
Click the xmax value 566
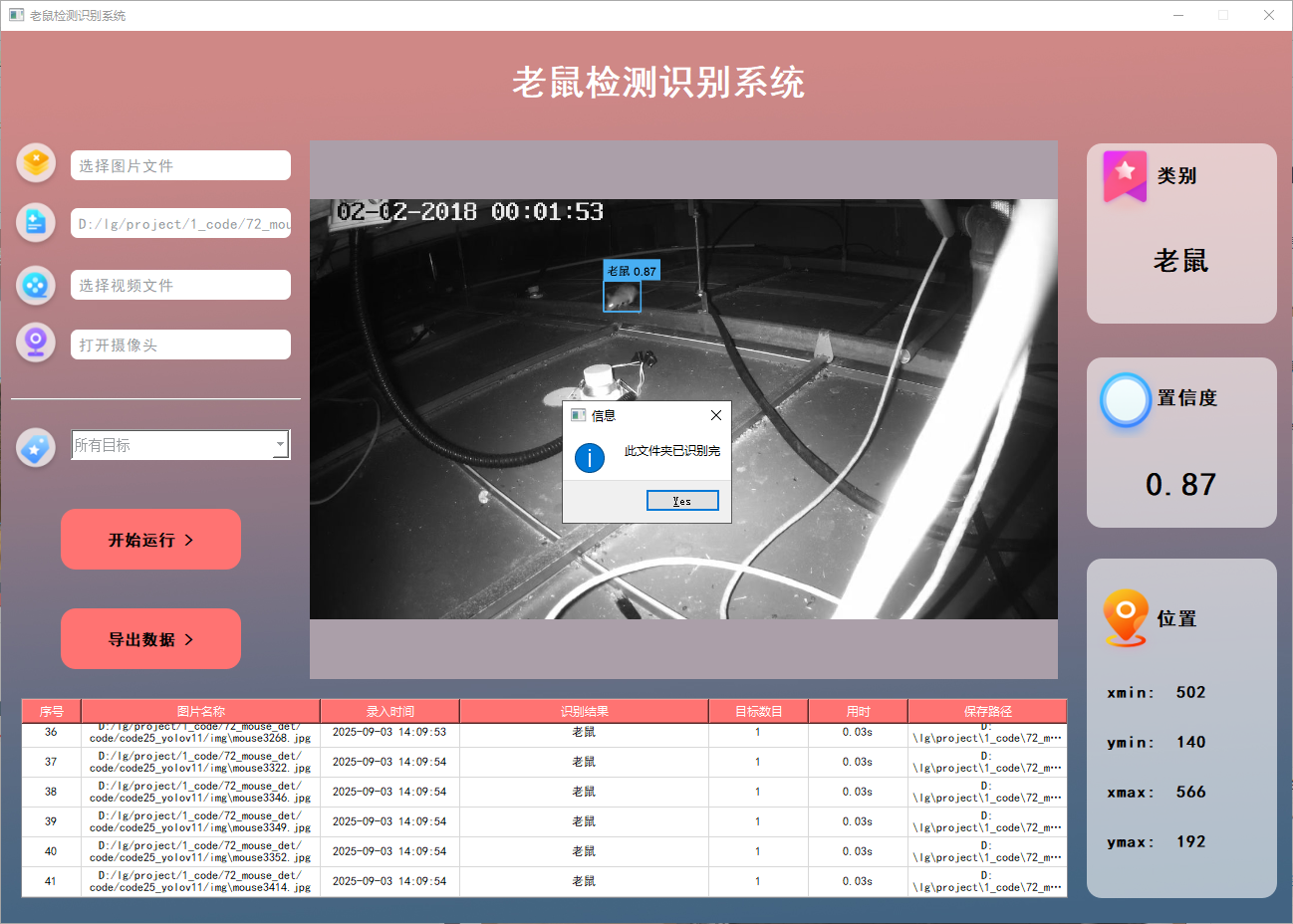[x=1190, y=792]
